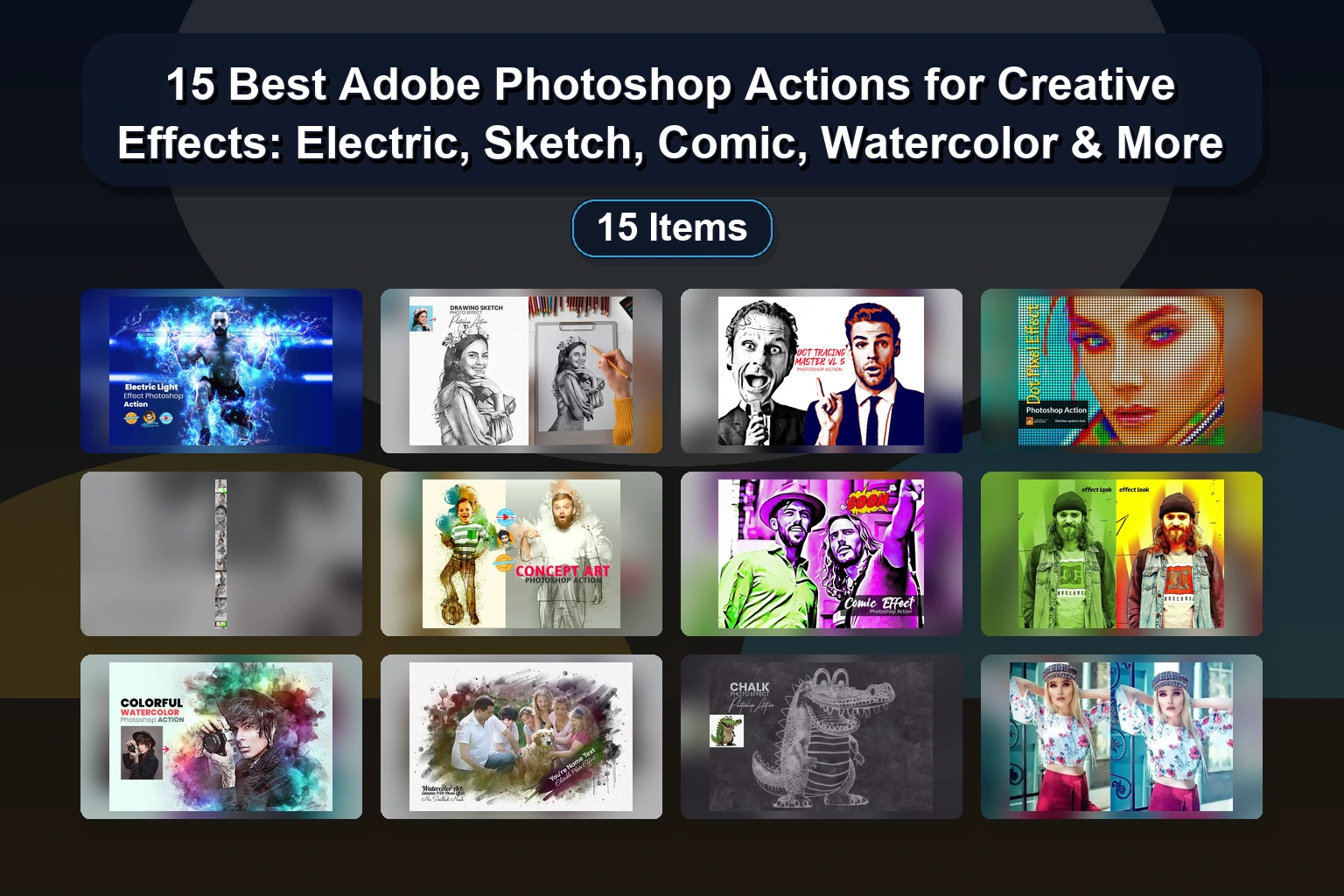Open the Dot Pixel Effect thumbnail
Image resolution: width=1344 pixels, height=896 pixels.
[1122, 371]
